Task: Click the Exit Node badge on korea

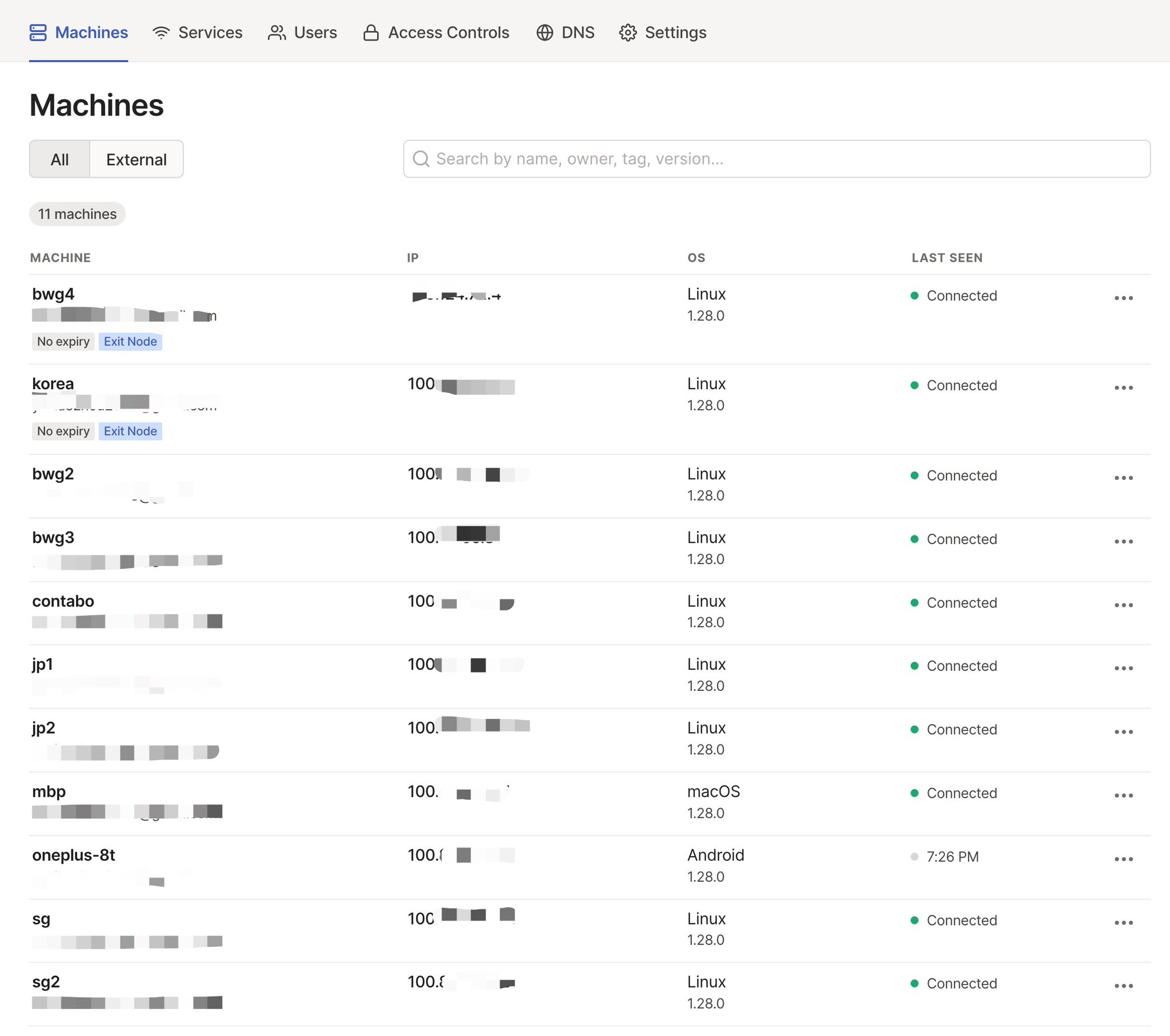Action: click(130, 431)
